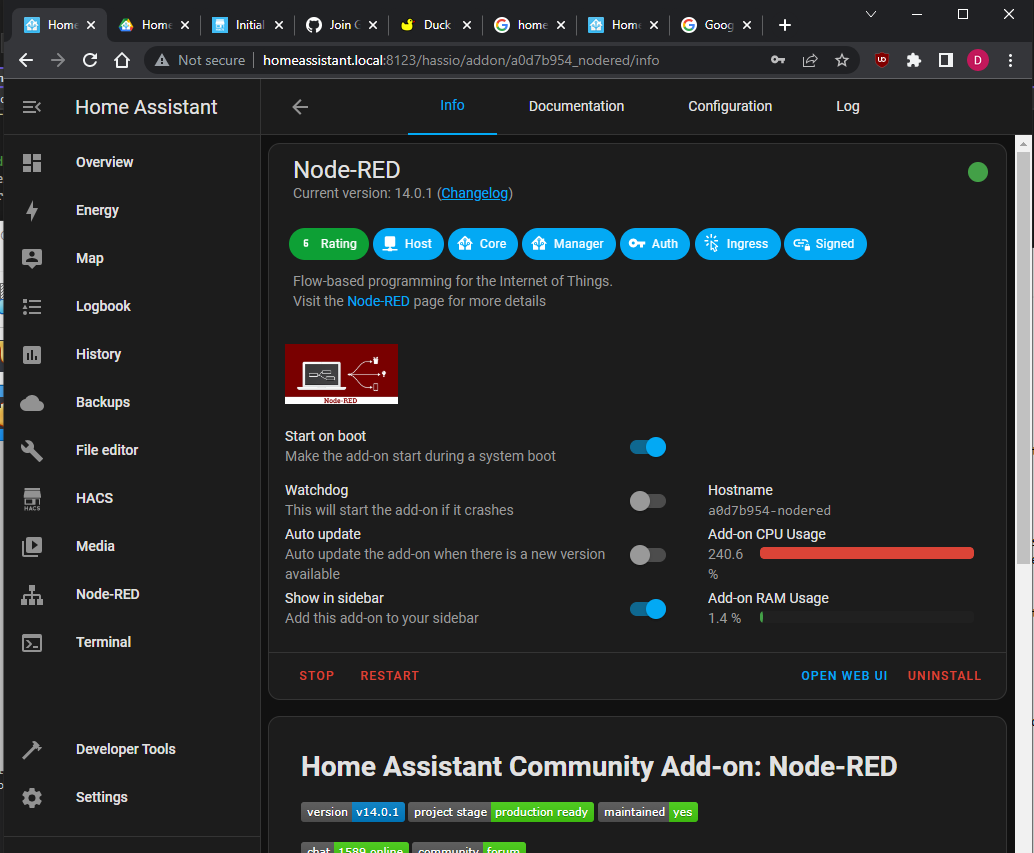Click the green Rating 6 chip
This screenshot has width=1034, height=853.
tap(328, 244)
